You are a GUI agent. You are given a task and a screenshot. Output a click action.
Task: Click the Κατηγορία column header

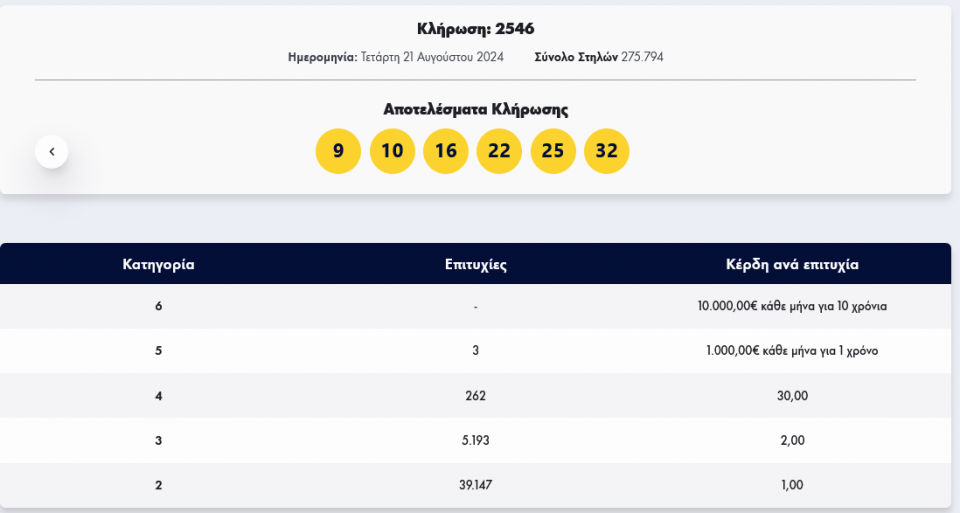click(158, 265)
